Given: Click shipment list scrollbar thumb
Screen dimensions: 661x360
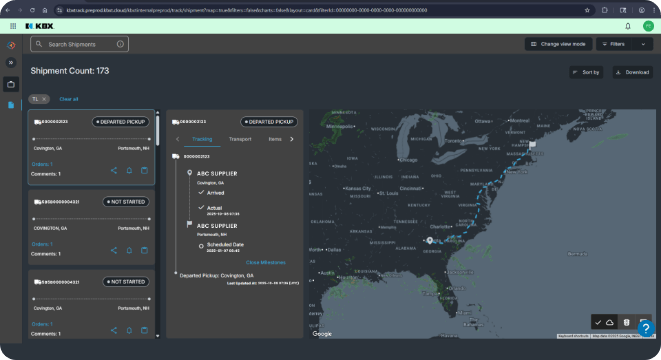Looking at the screenshot, I should tap(158, 131).
